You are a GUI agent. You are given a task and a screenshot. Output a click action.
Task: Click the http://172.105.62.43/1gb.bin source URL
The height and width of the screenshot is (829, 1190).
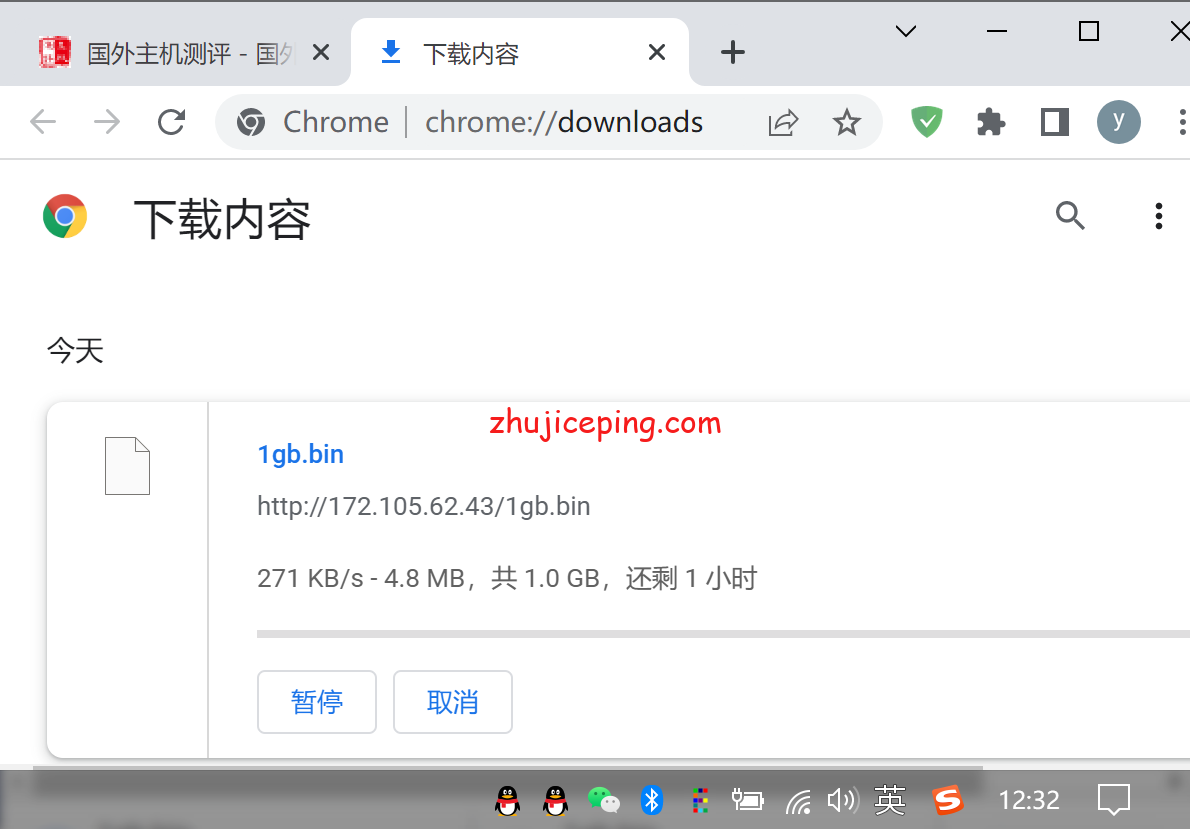423,506
